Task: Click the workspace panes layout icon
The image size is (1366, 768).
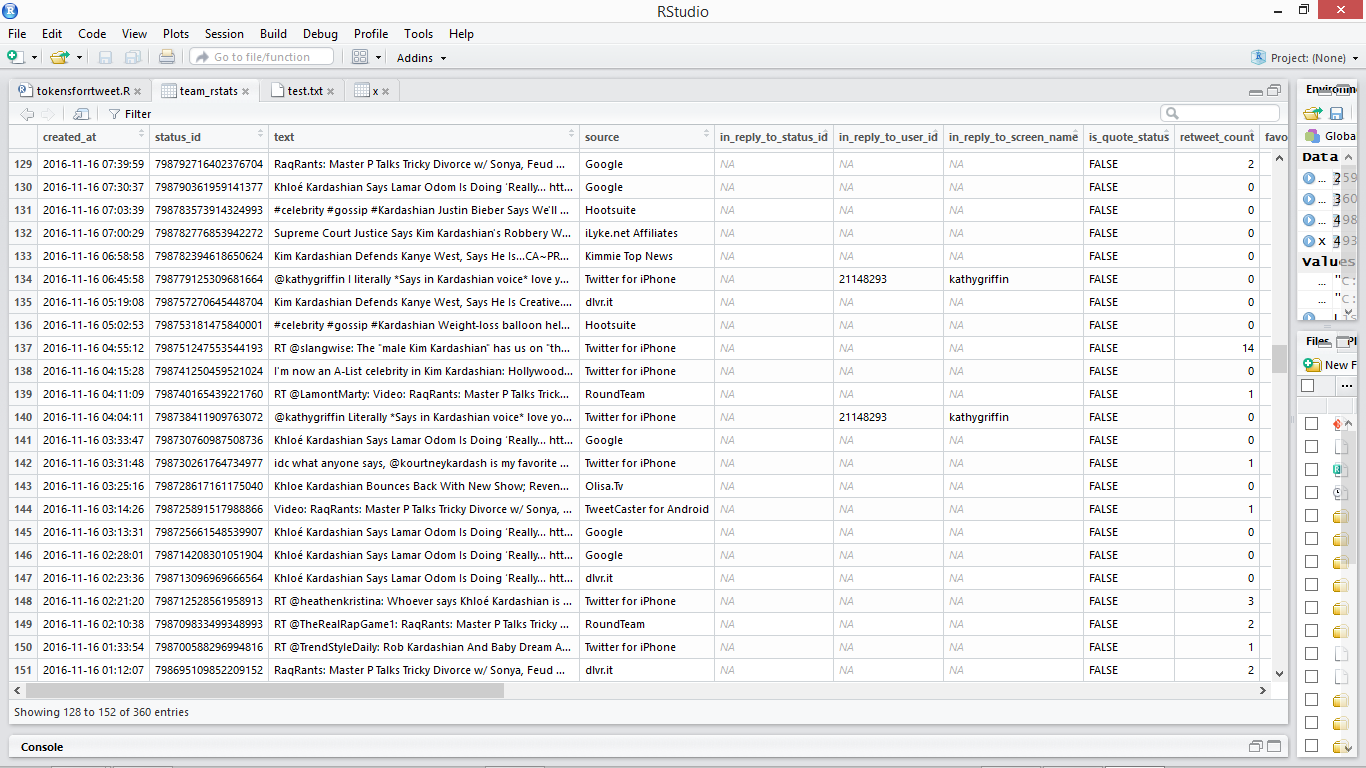Action: tap(360, 57)
